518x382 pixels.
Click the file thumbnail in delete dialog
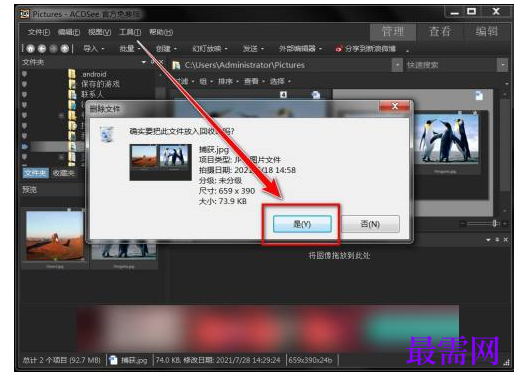pos(160,162)
